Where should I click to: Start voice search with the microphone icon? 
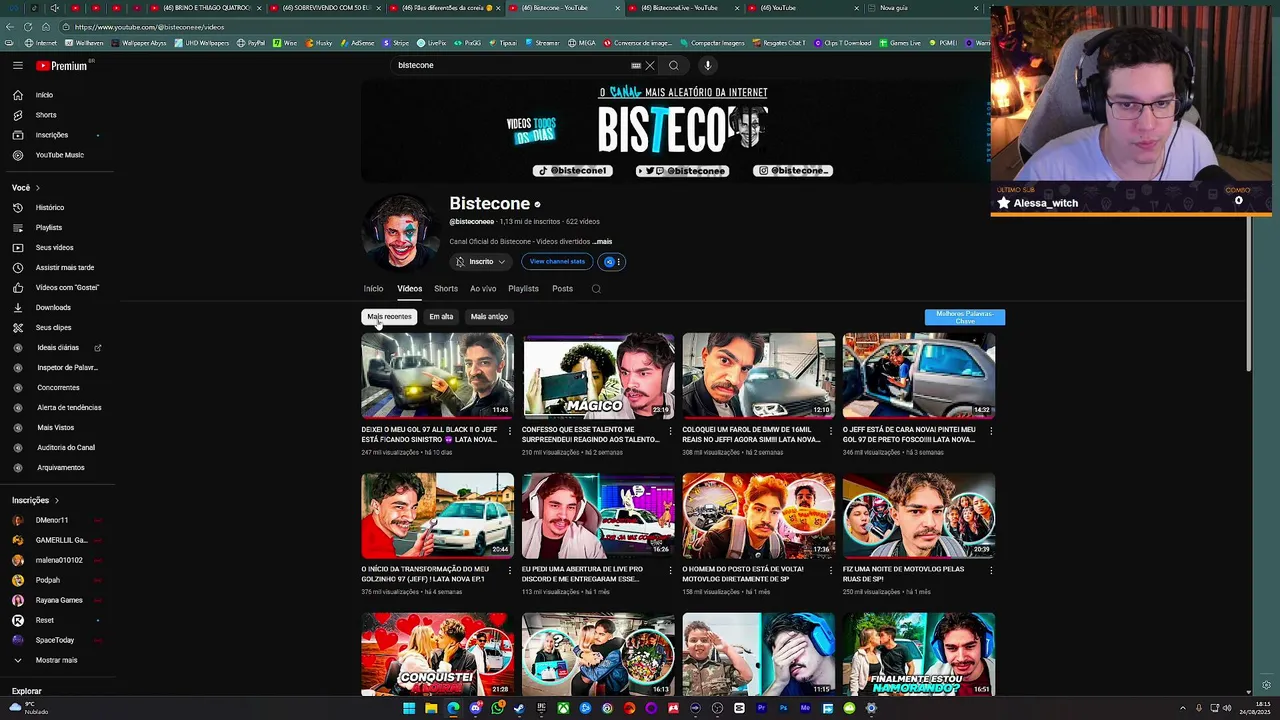(x=707, y=65)
